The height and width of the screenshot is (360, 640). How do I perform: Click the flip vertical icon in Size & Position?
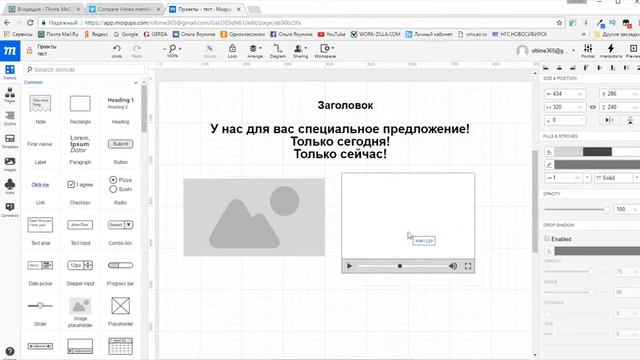click(630, 120)
